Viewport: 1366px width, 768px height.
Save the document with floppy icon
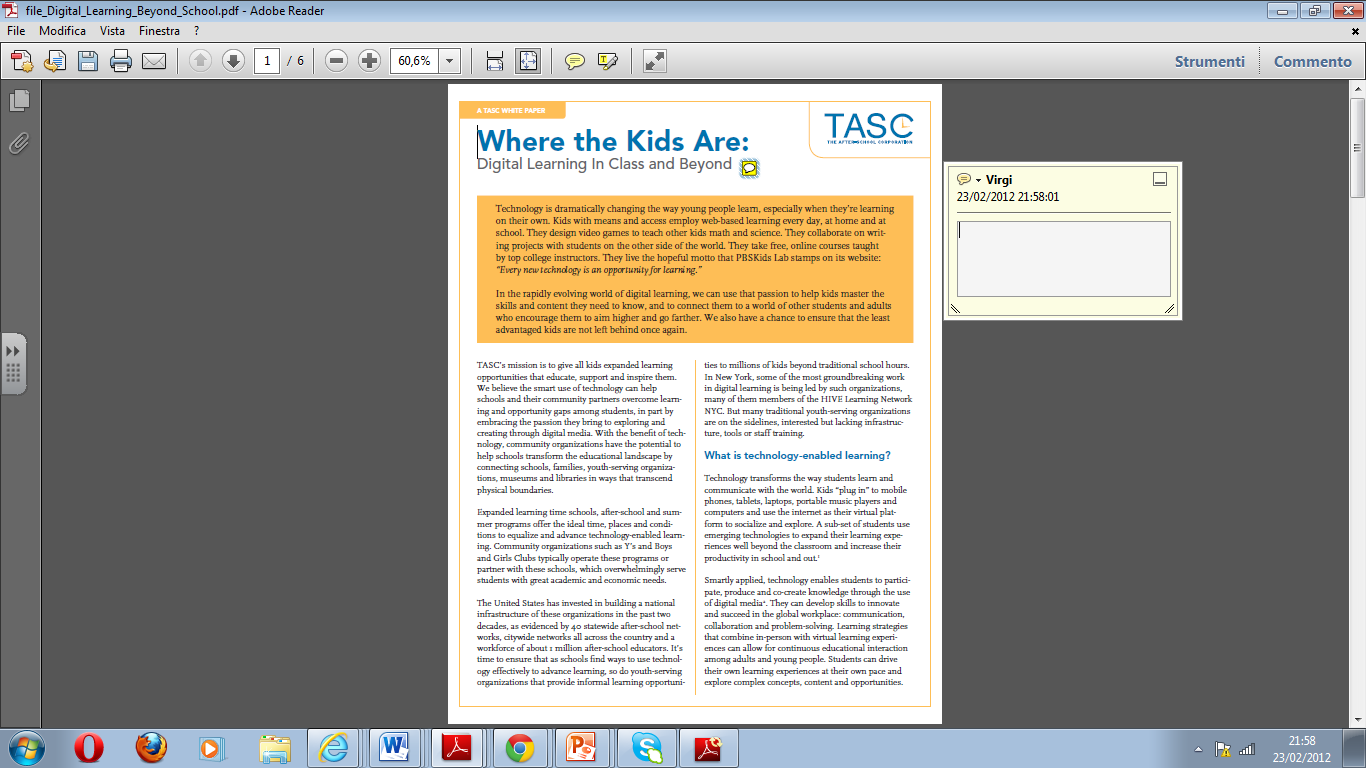click(x=88, y=61)
